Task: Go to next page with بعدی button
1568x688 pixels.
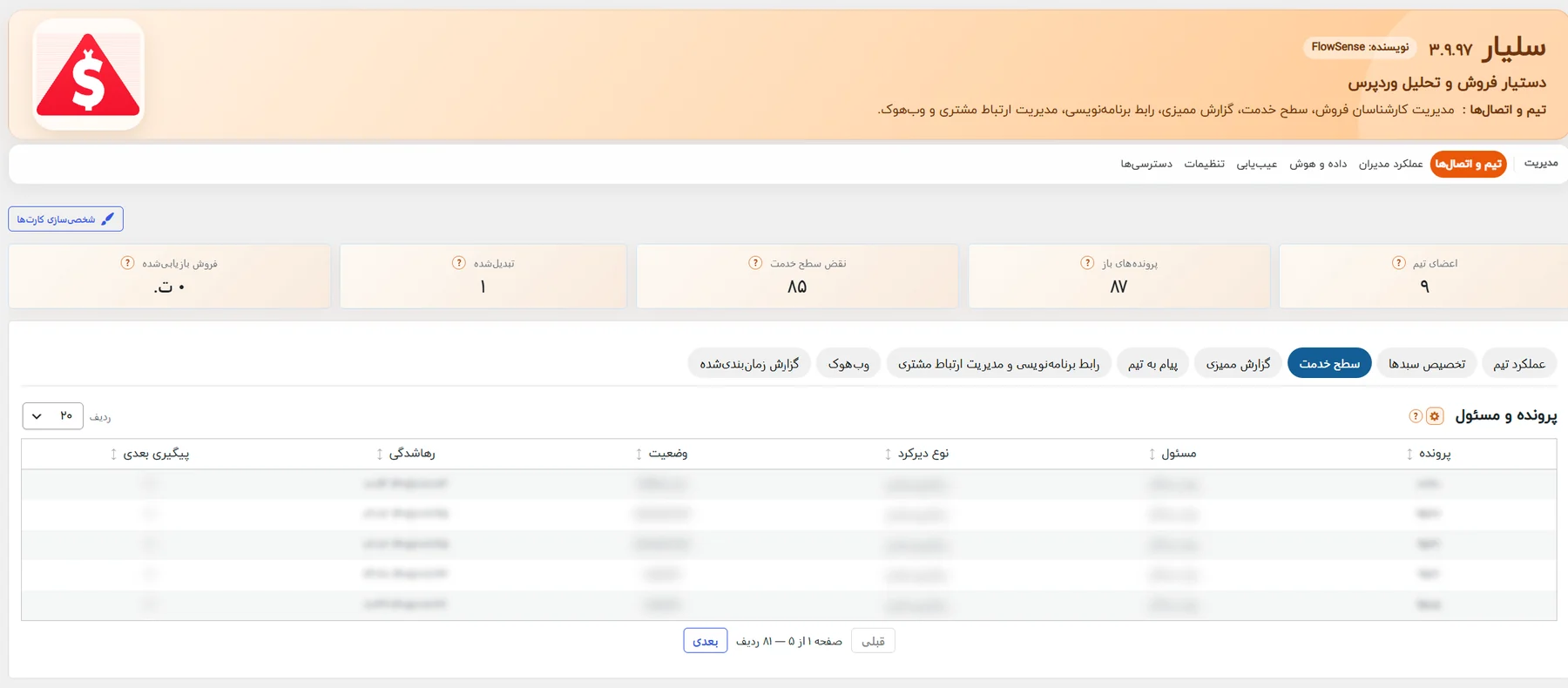Action: [x=706, y=641]
